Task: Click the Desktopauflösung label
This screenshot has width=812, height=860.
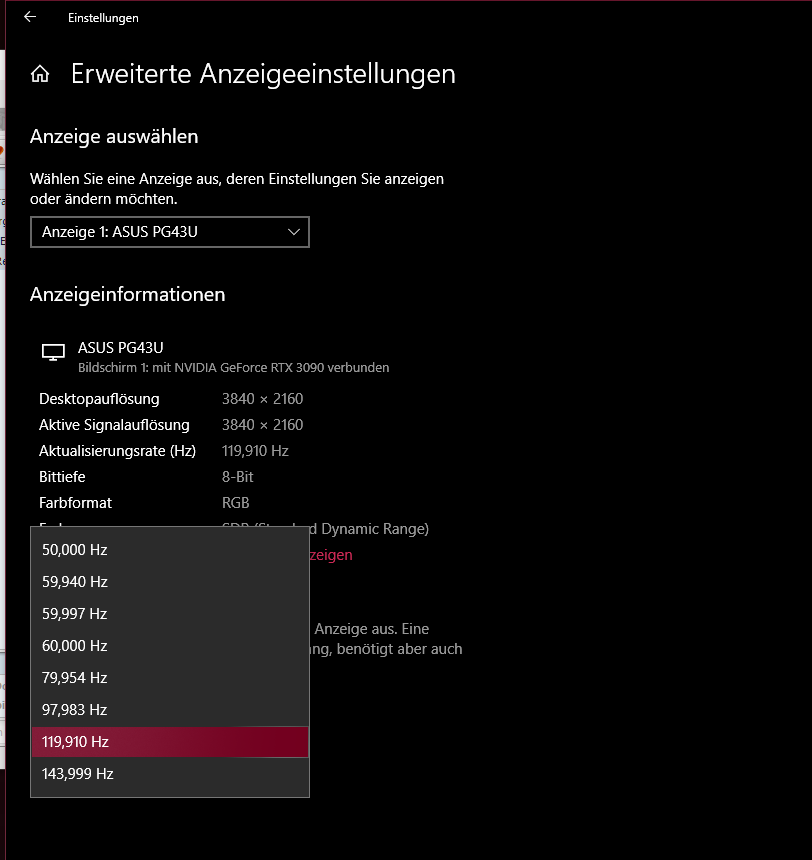Action: pos(99,399)
